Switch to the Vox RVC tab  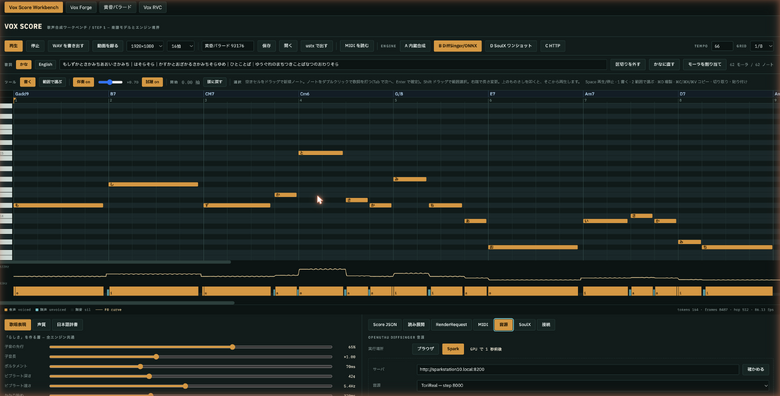coord(153,7)
